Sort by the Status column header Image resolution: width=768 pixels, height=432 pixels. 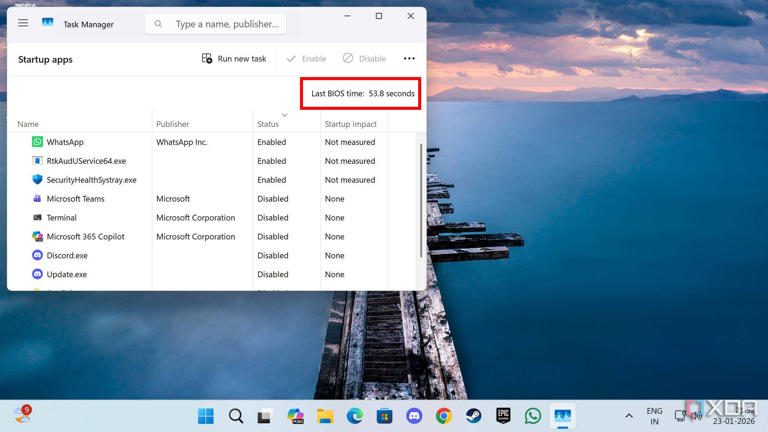pos(268,124)
